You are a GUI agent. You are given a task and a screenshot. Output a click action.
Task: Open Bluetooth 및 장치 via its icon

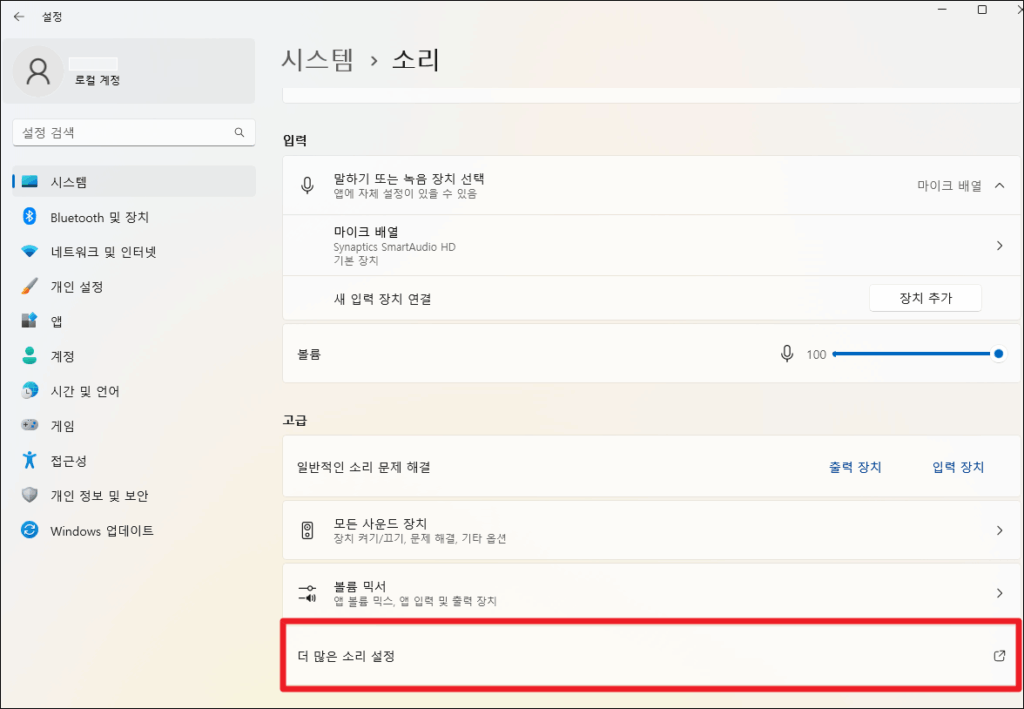(29, 216)
